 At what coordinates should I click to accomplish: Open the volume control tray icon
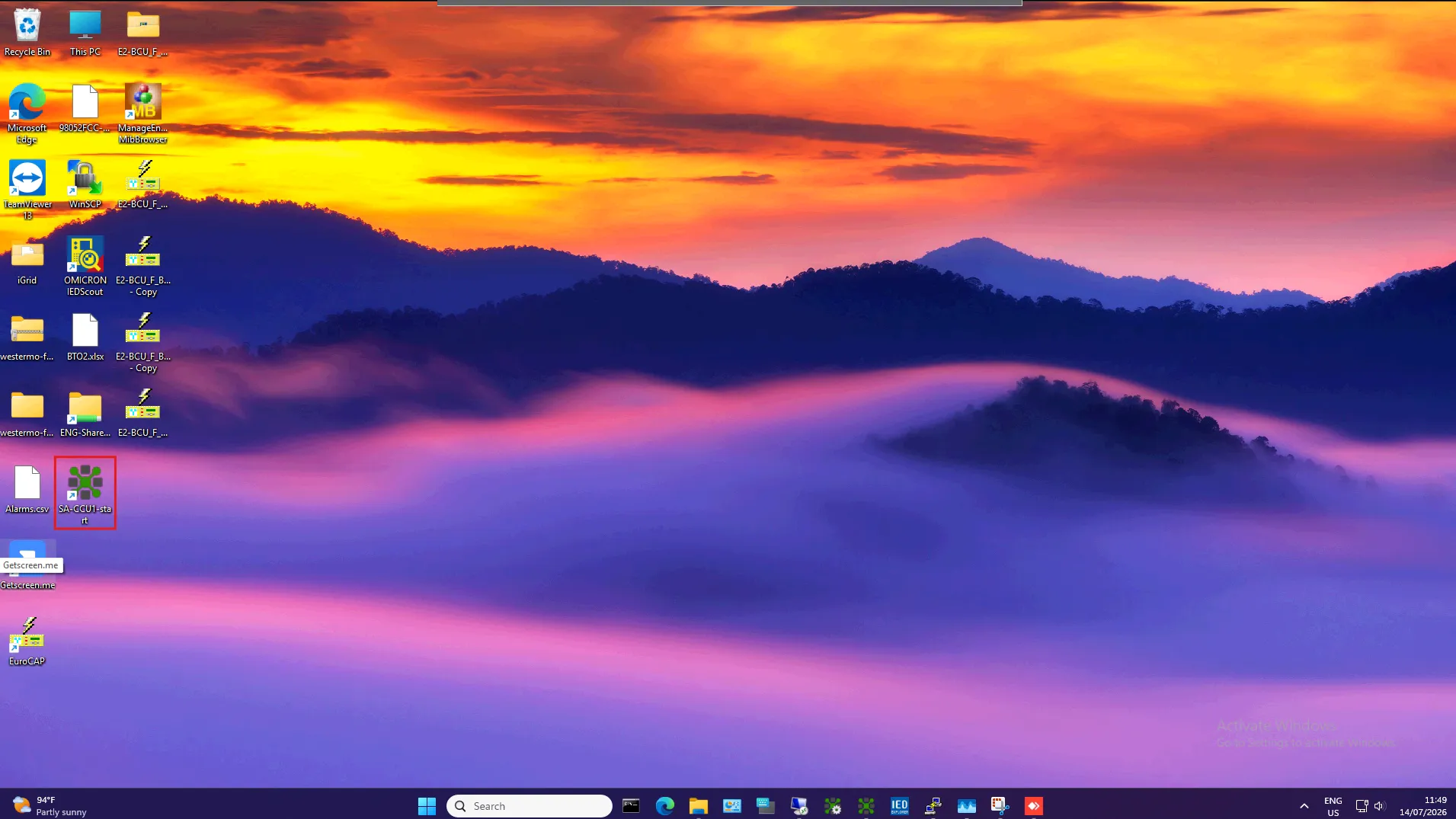1379,806
